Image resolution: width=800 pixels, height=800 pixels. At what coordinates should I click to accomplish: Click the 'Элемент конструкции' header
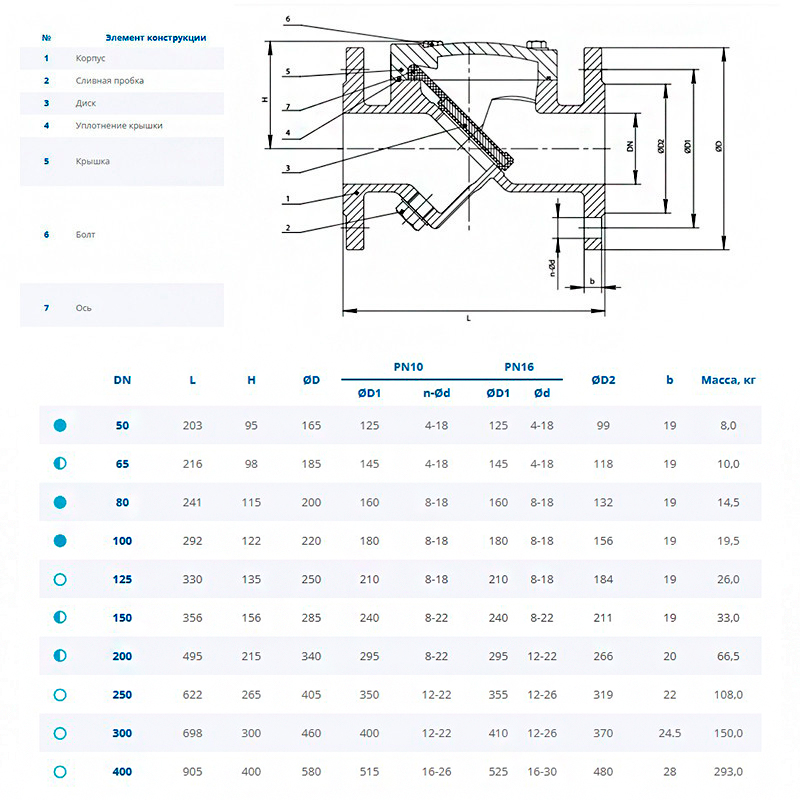(156, 37)
